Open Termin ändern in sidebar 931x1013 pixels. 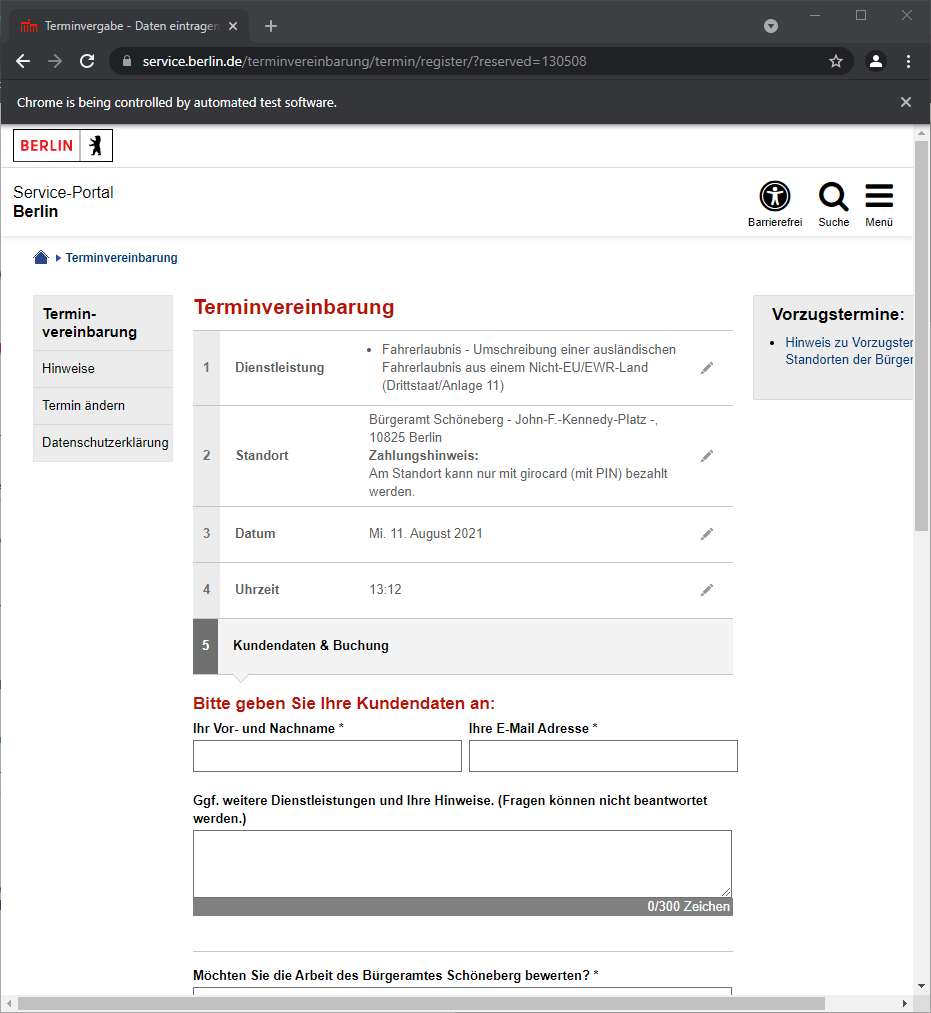(103, 406)
